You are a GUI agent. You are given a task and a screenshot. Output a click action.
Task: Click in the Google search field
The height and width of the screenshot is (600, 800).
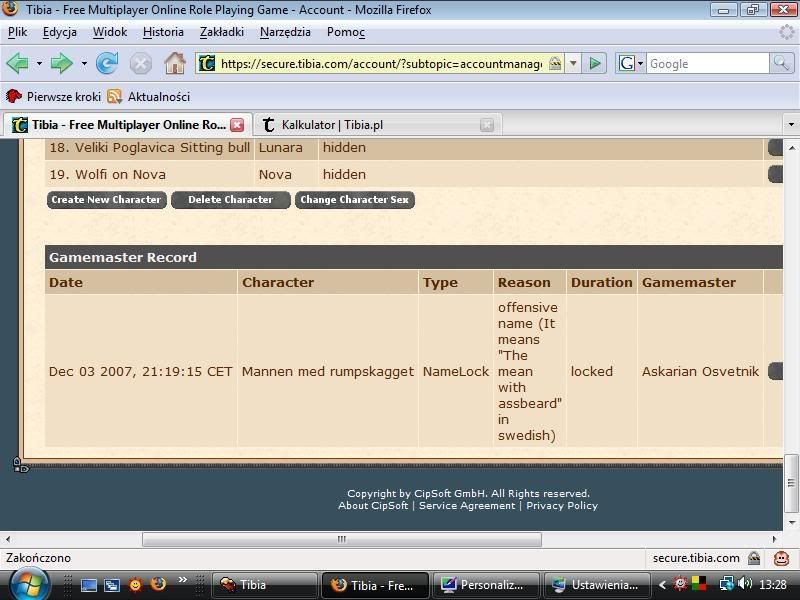(708, 64)
